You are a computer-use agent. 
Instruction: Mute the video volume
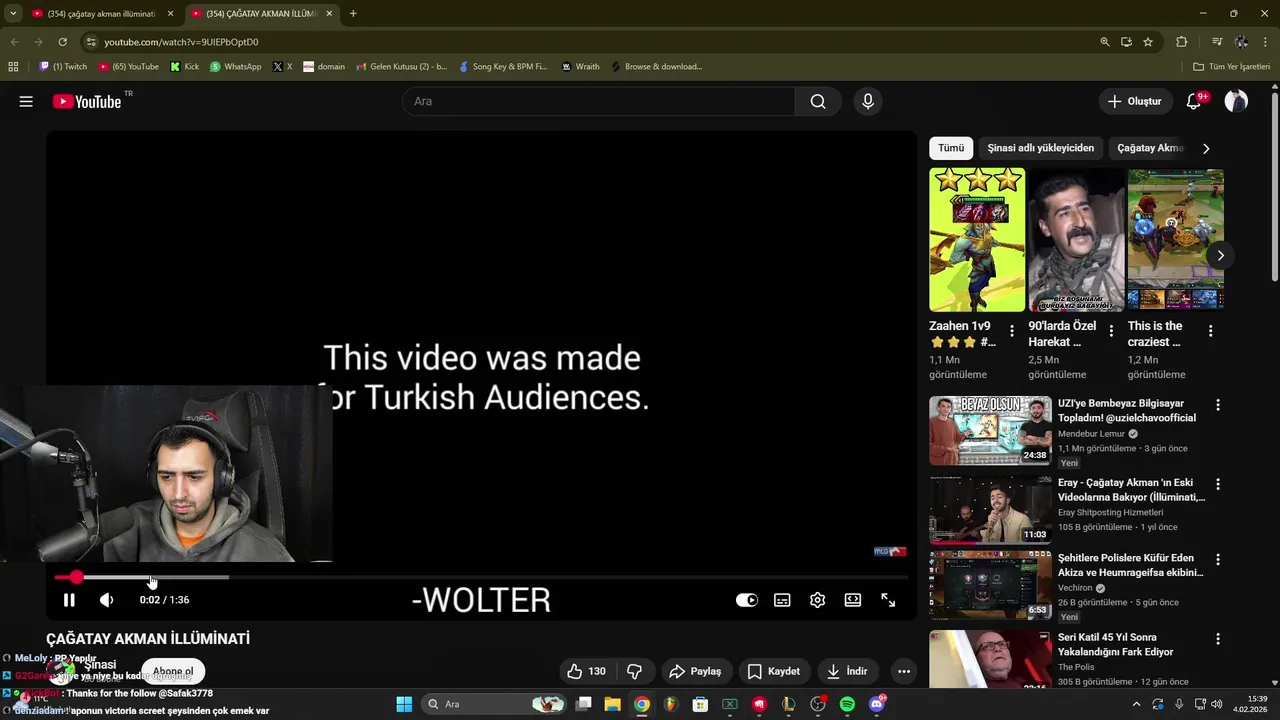pyautogui.click(x=107, y=600)
